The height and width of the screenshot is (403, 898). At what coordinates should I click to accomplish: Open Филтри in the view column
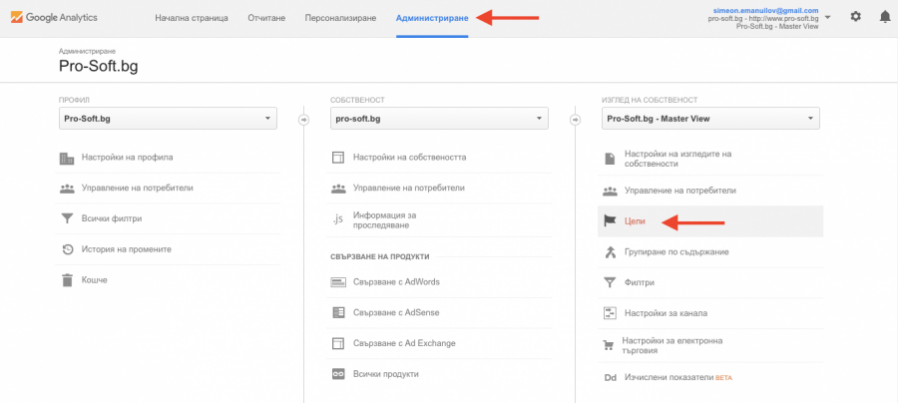point(639,283)
